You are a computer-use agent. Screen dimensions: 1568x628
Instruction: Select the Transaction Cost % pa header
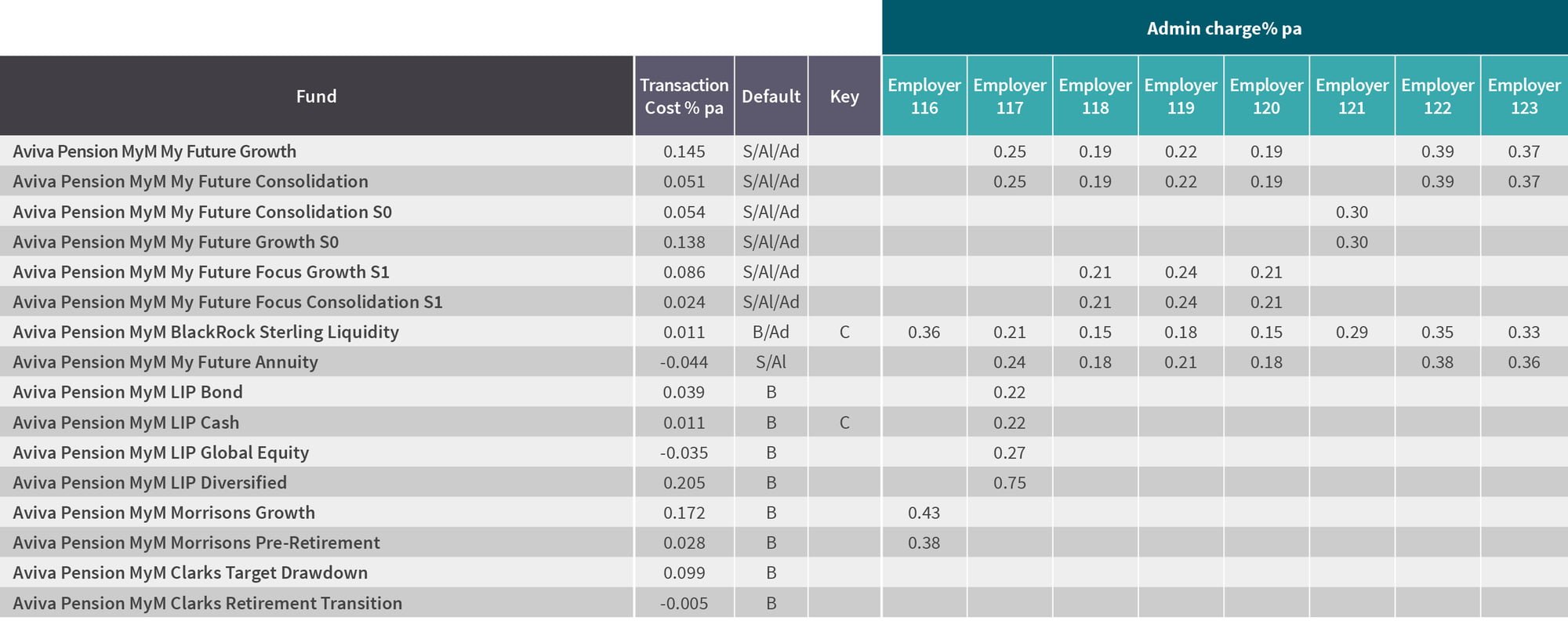pos(684,96)
